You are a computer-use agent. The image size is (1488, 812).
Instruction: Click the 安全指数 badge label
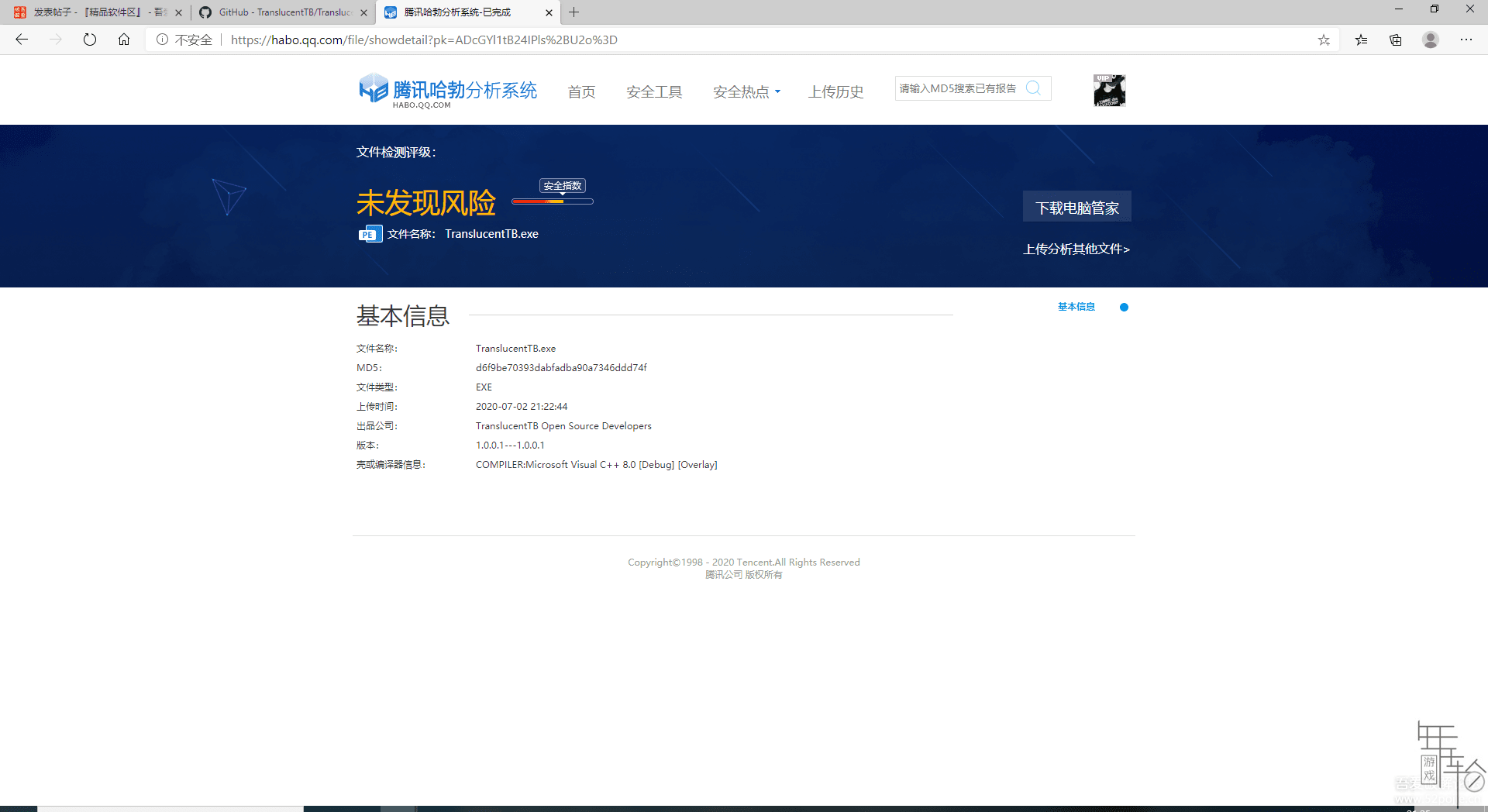563,186
